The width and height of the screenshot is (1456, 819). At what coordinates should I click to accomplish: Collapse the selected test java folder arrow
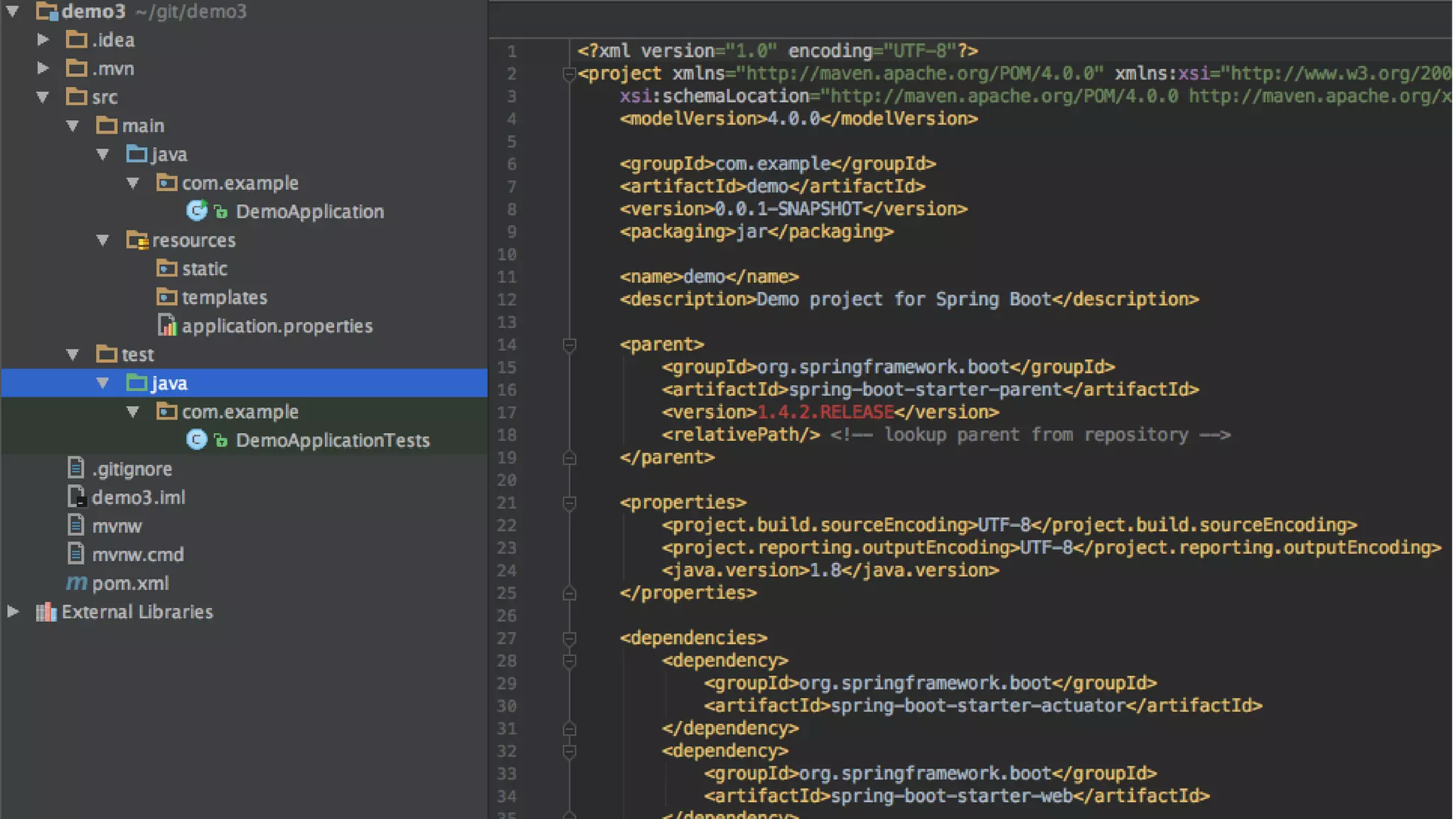click(x=102, y=383)
